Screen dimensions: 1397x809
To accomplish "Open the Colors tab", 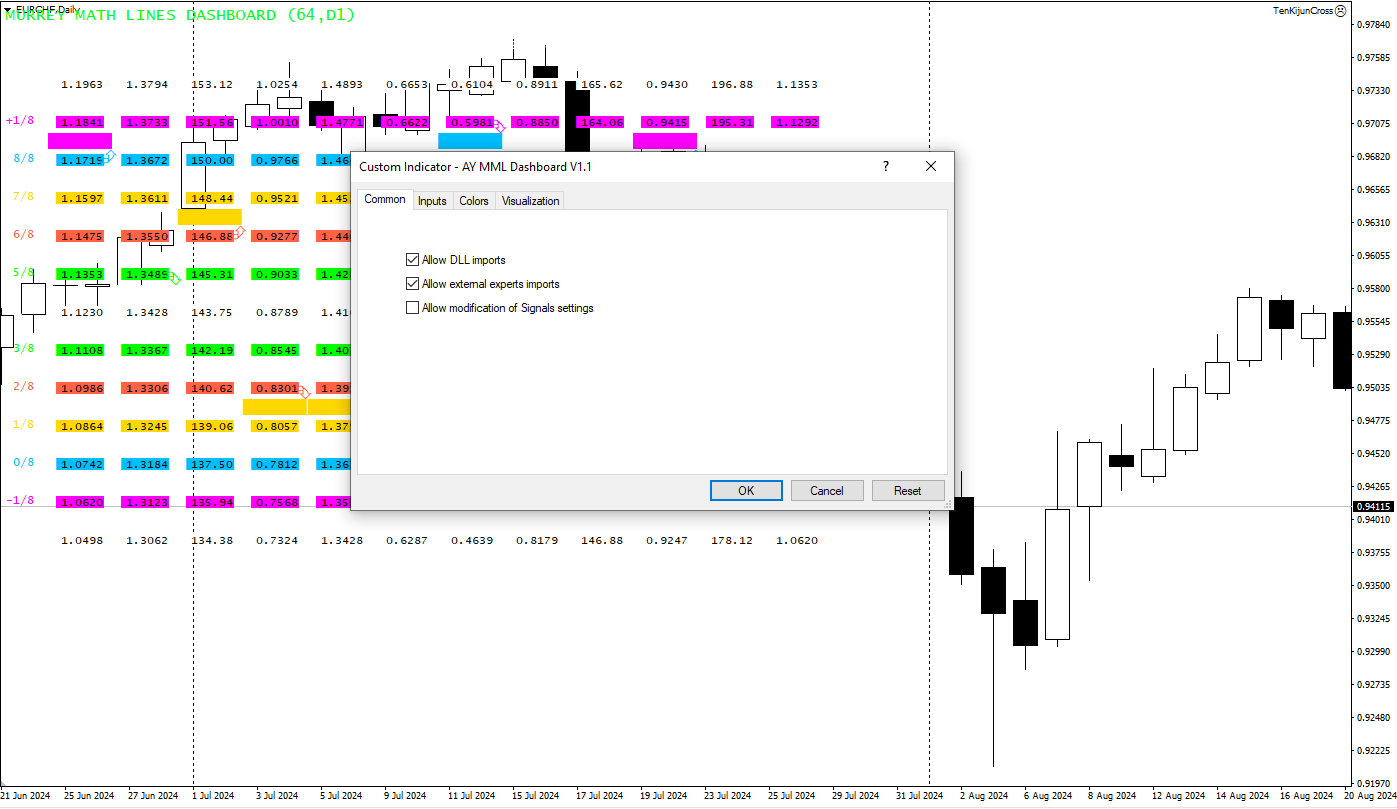I will pyautogui.click(x=474, y=201).
